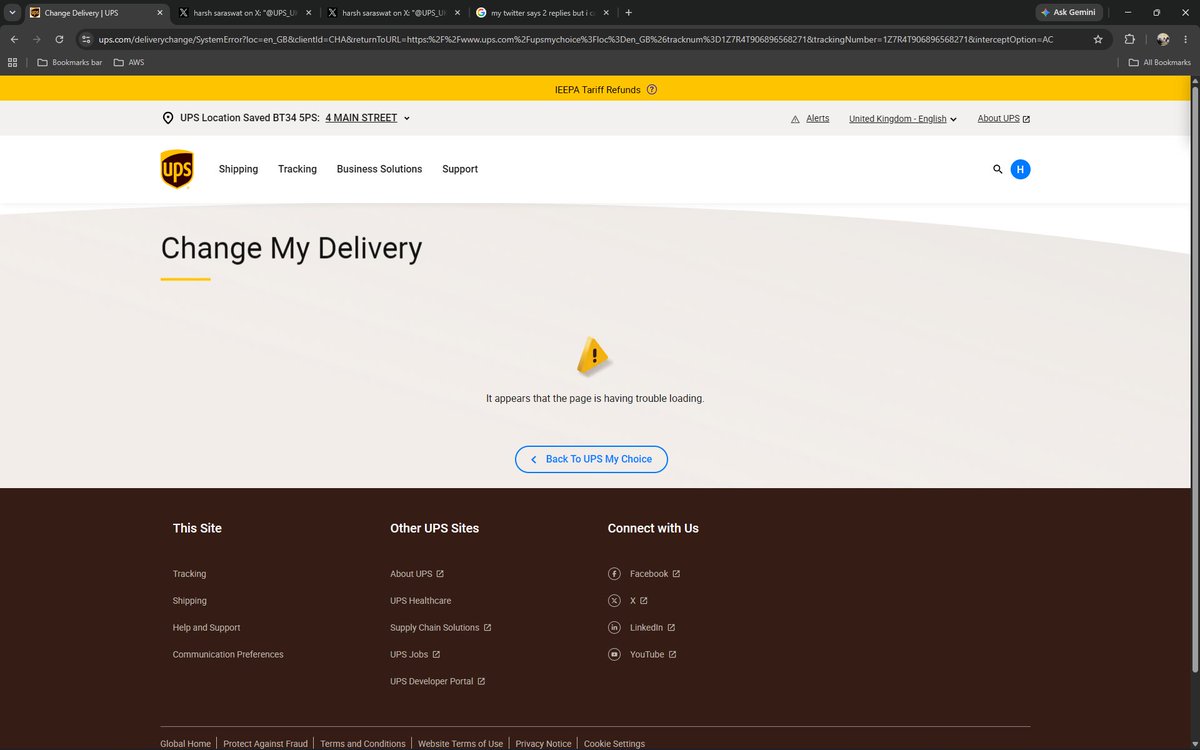
Task: Open footer Shipping link
Action: click(190, 601)
